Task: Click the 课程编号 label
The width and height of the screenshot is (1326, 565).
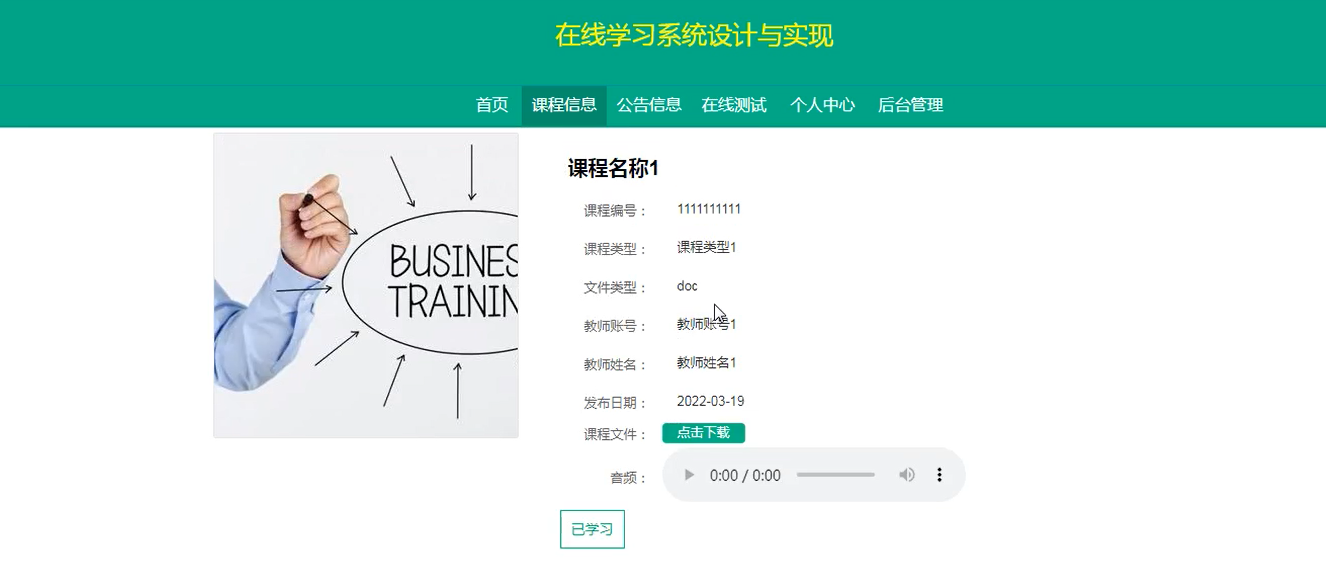Action: [616, 211]
